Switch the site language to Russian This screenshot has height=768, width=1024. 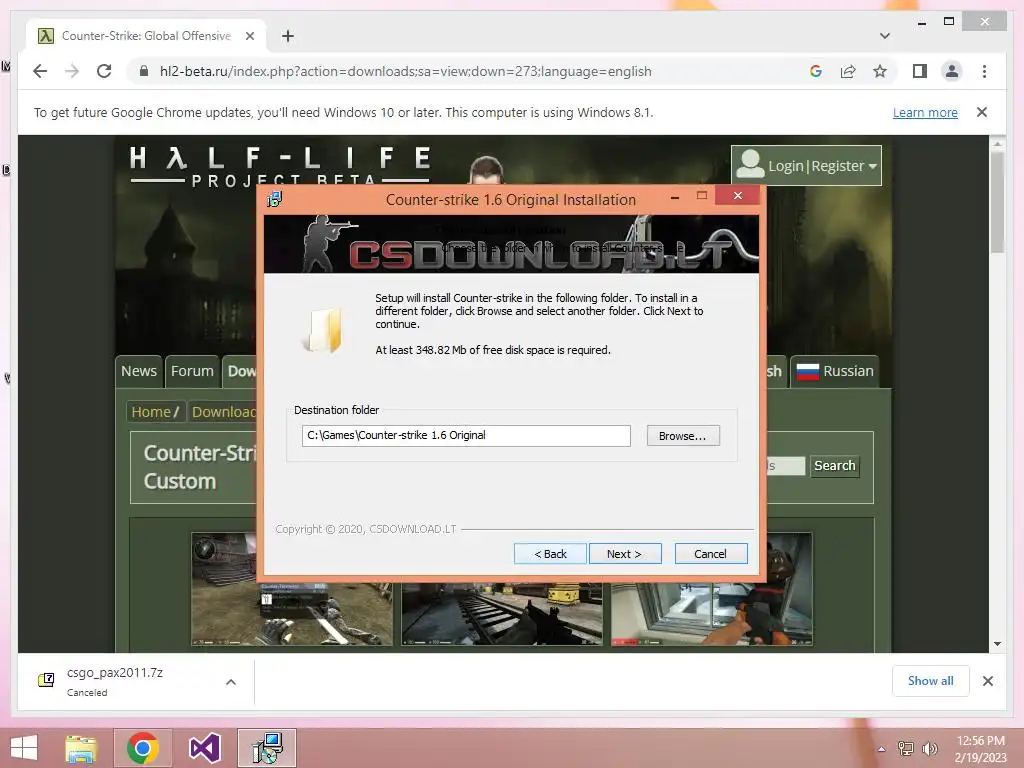835,371
